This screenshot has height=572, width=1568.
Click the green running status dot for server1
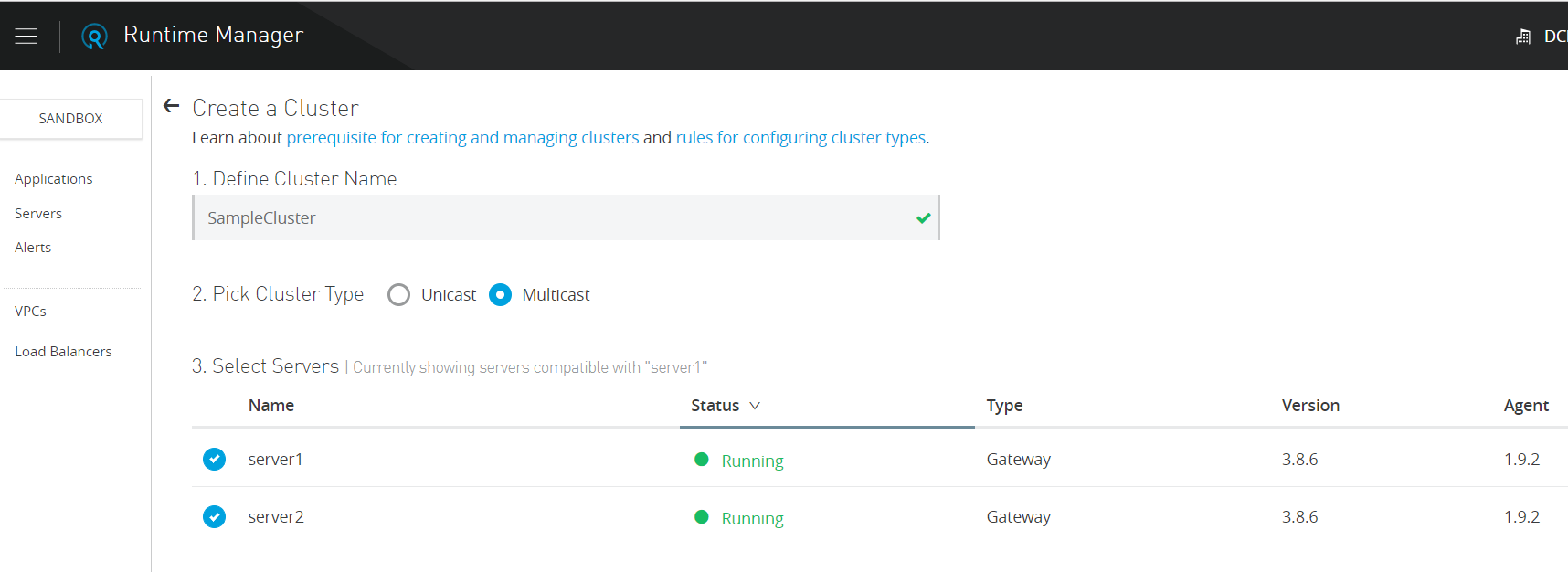coord(702,460)
